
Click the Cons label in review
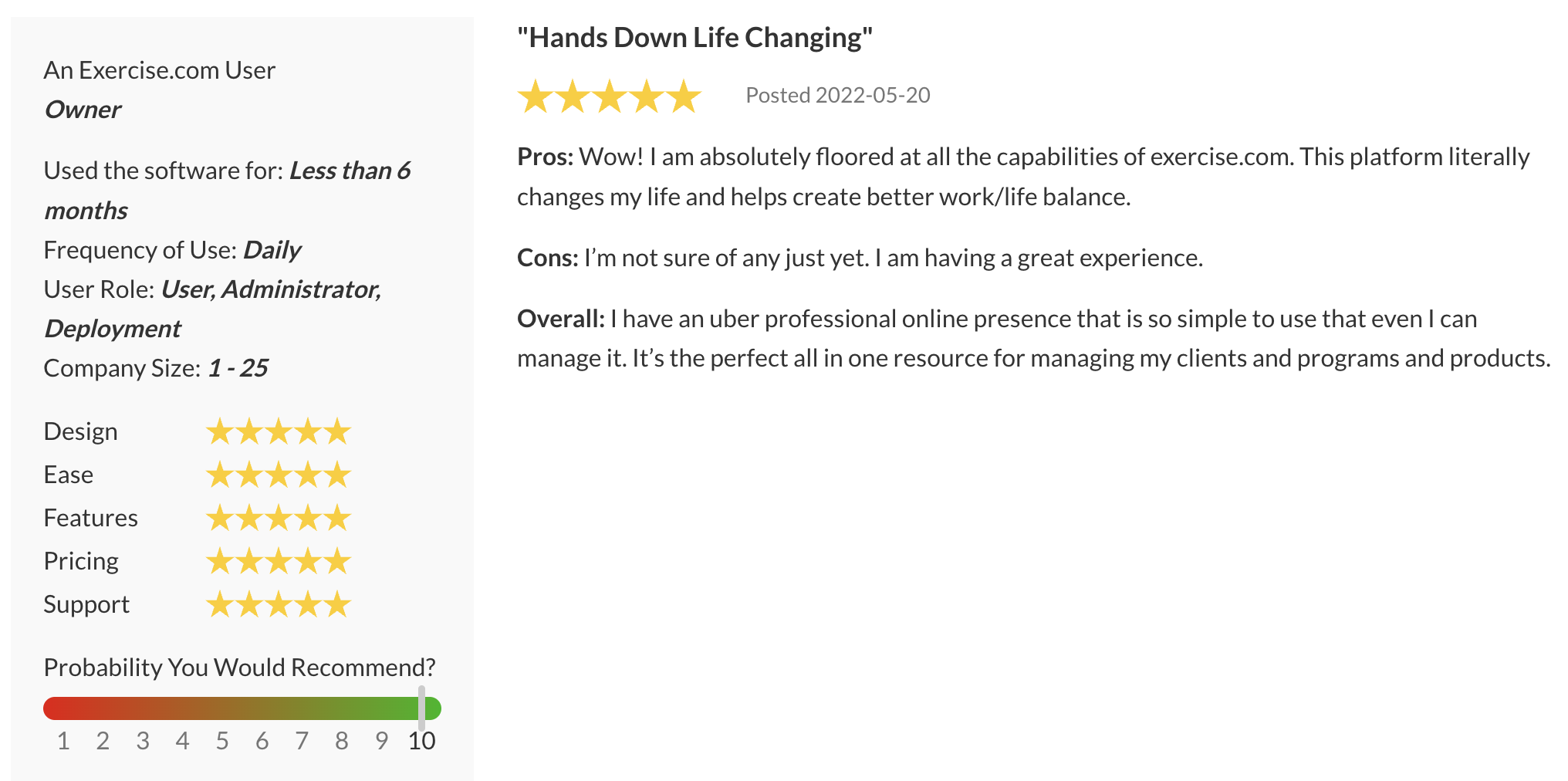[x=547, y=258]
